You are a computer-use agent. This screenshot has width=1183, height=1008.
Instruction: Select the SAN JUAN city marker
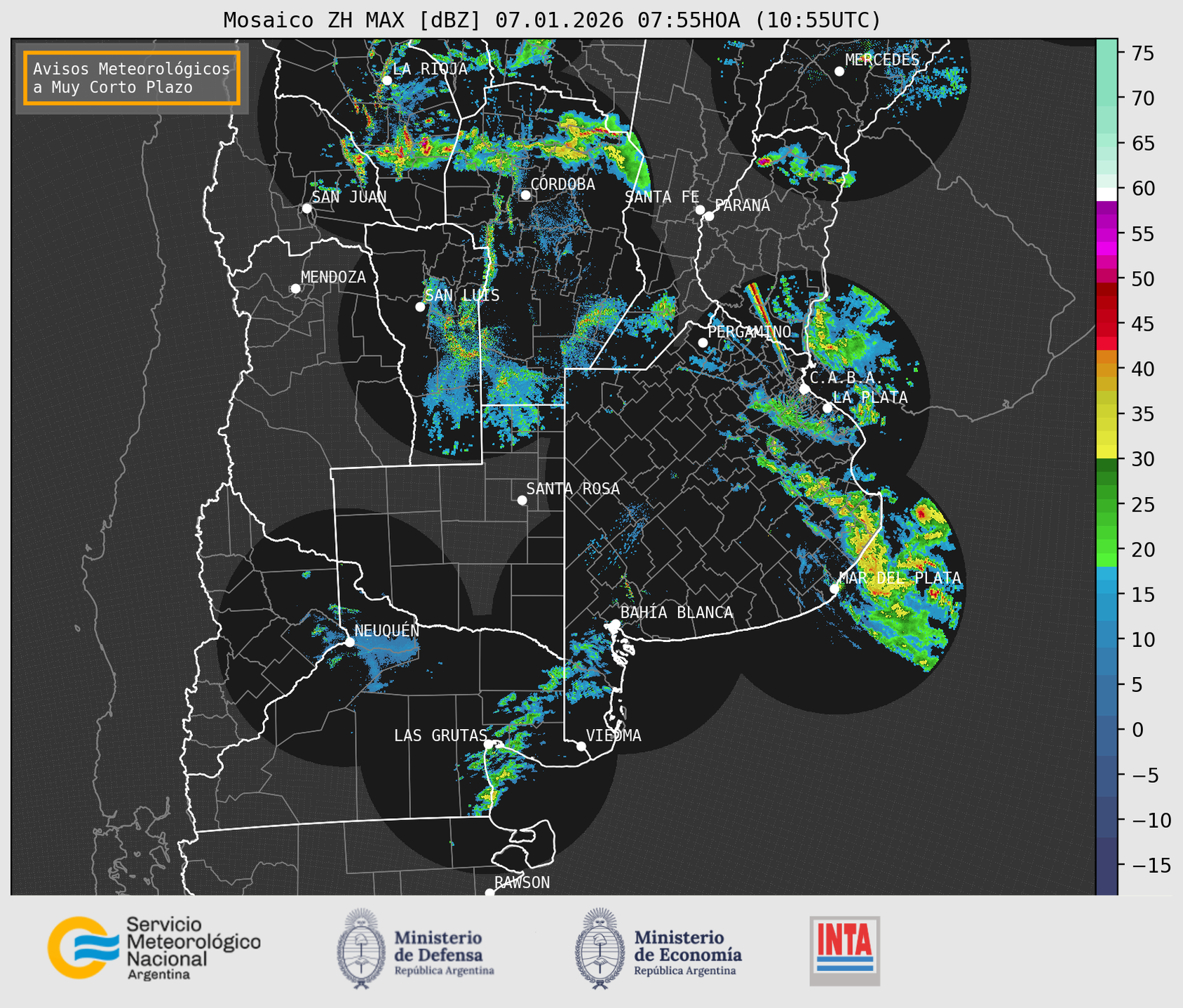[306, 208]
